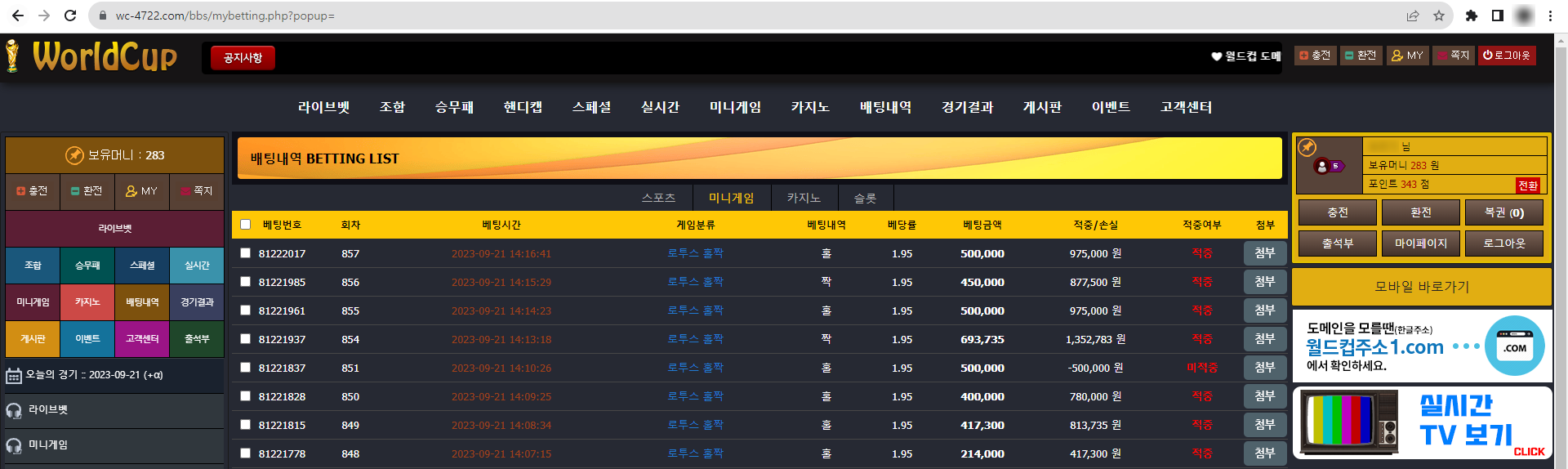Click the 충전 button in the top header
Image resolution: width=1568 pixels, height=469 pixels.
tap(1315, 56)
